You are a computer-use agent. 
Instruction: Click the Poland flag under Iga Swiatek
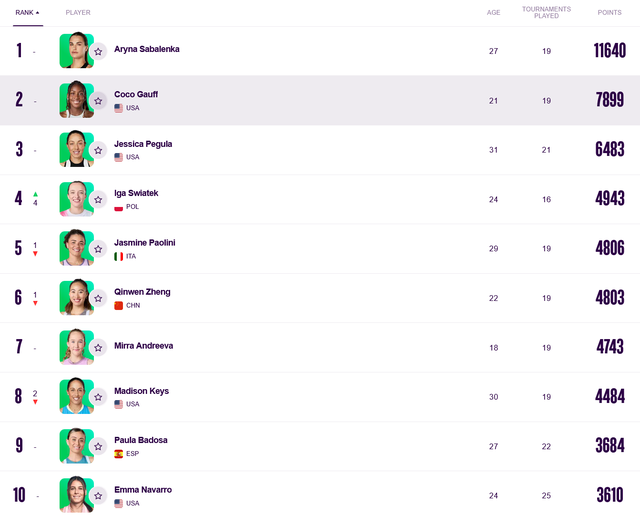[118, 207]
